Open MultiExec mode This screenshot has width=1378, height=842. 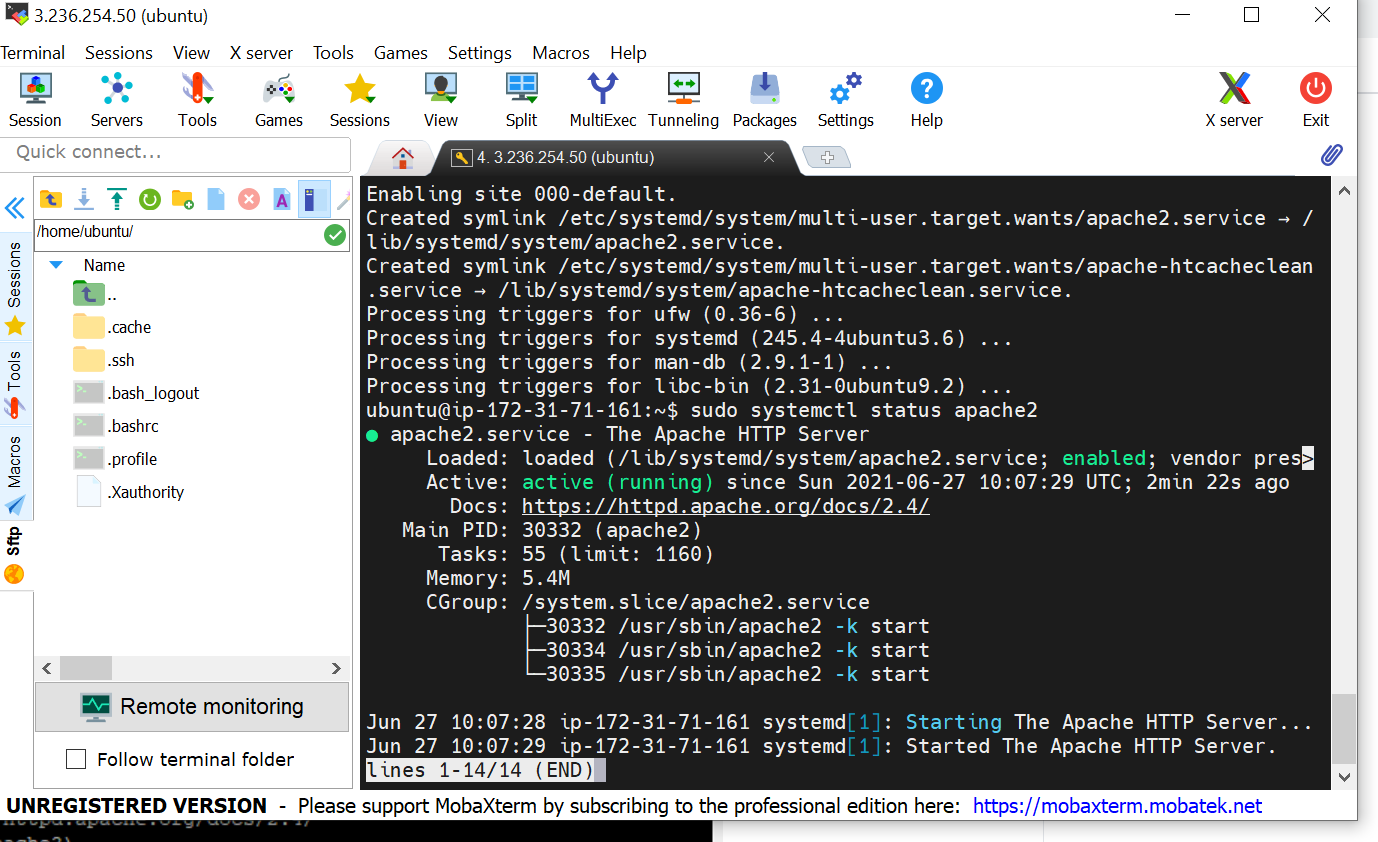(602, 99)
